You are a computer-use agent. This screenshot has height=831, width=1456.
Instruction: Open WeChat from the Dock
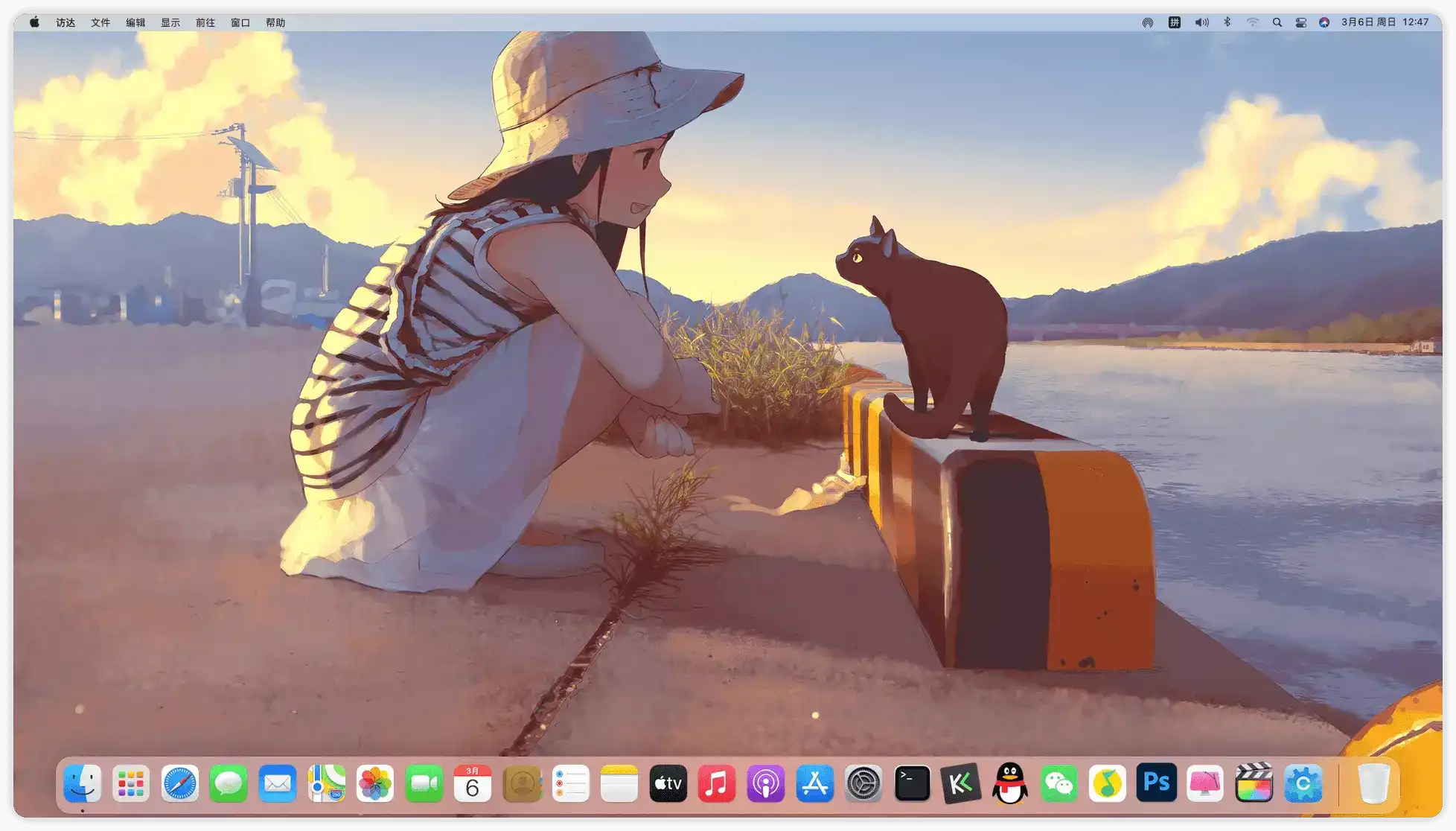coord(1059,783)
